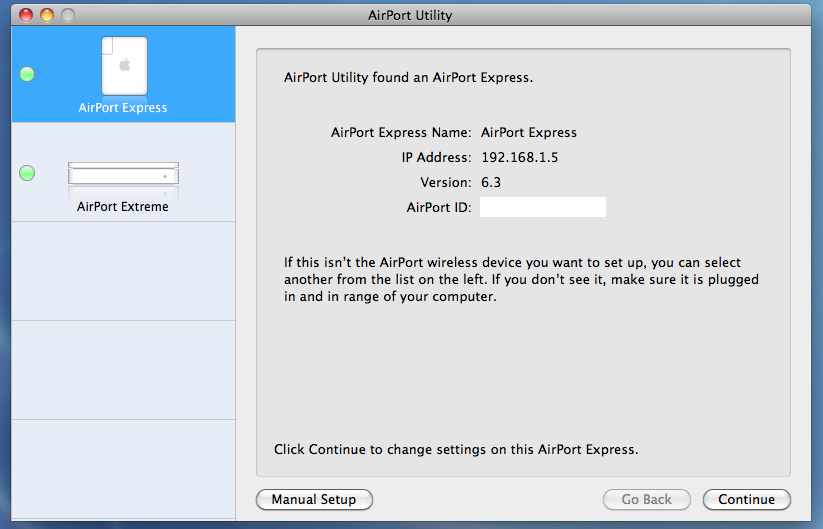
Task: Minimize the AirPort Utility window
Action: pyautogui.click(x=47, y=15)
